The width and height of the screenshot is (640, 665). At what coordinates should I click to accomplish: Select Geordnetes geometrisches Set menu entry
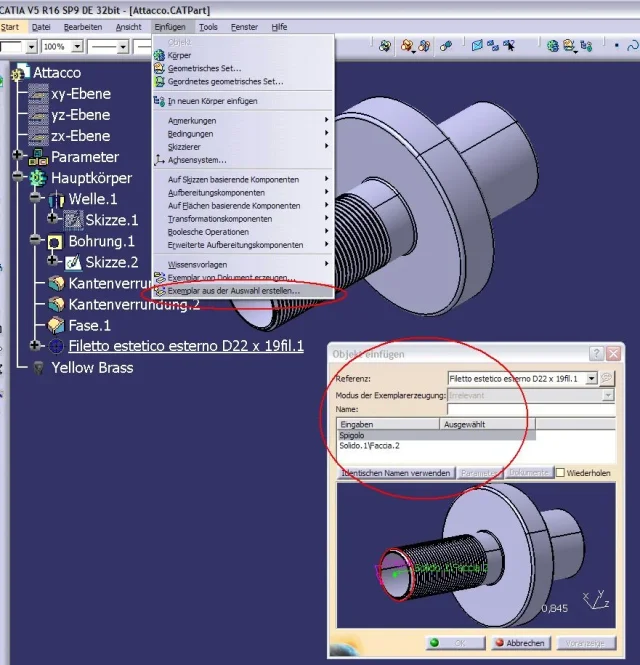point(243,81)
